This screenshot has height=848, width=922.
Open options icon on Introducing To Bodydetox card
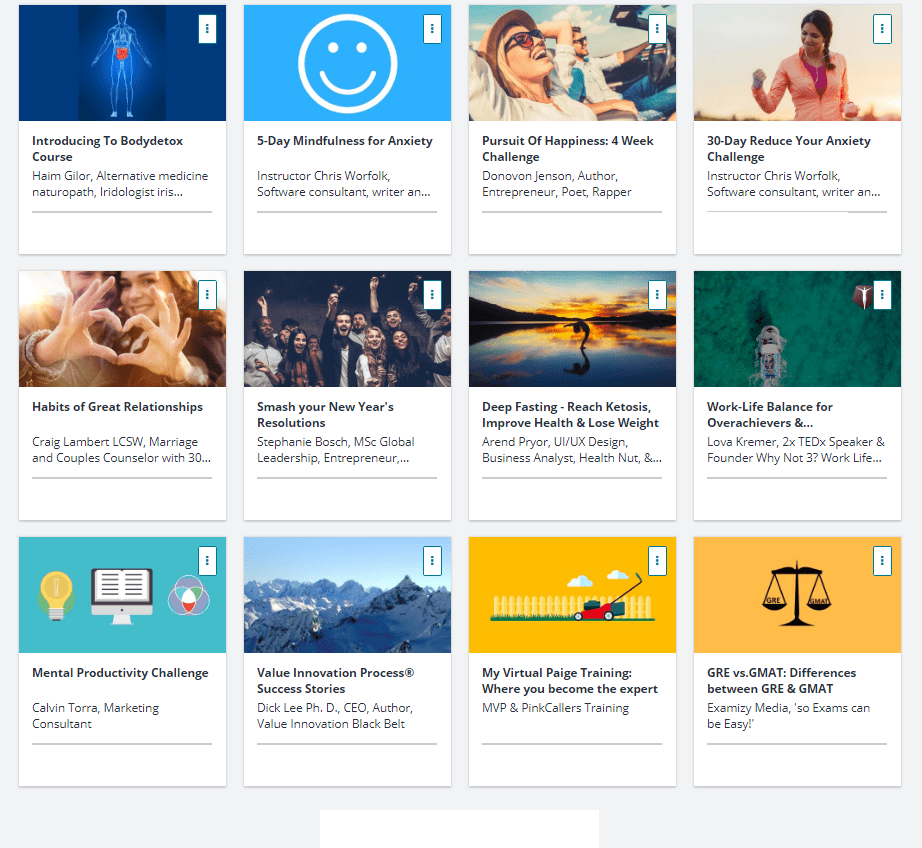207,29
